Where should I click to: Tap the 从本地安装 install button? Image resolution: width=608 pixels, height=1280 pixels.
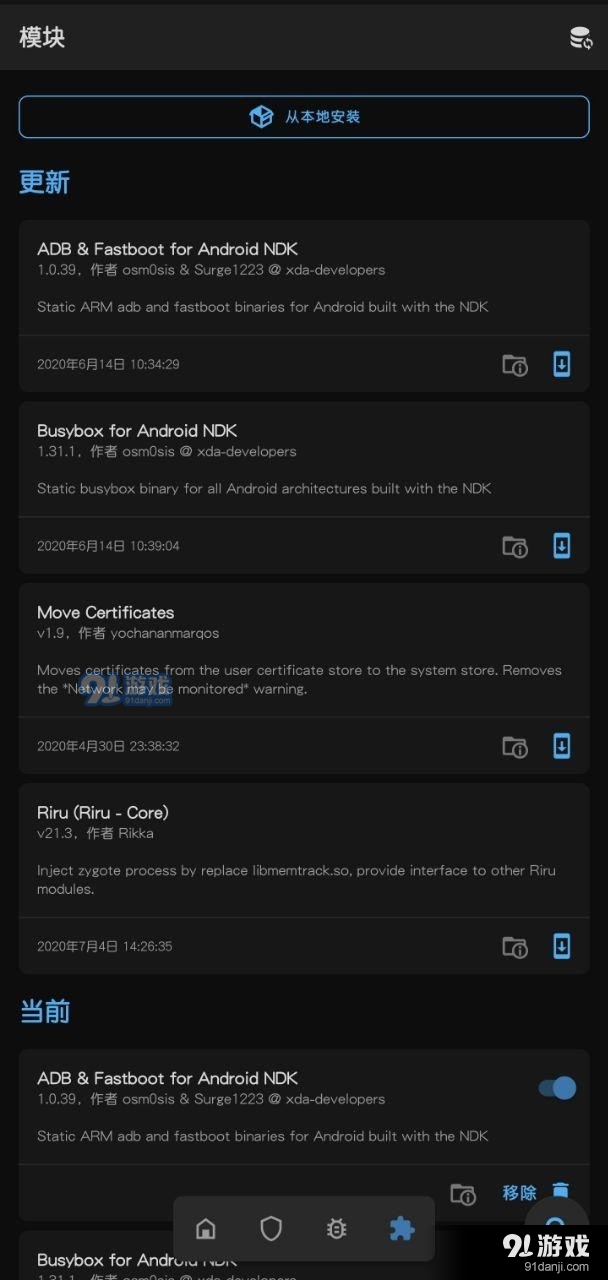coord(304,117)
